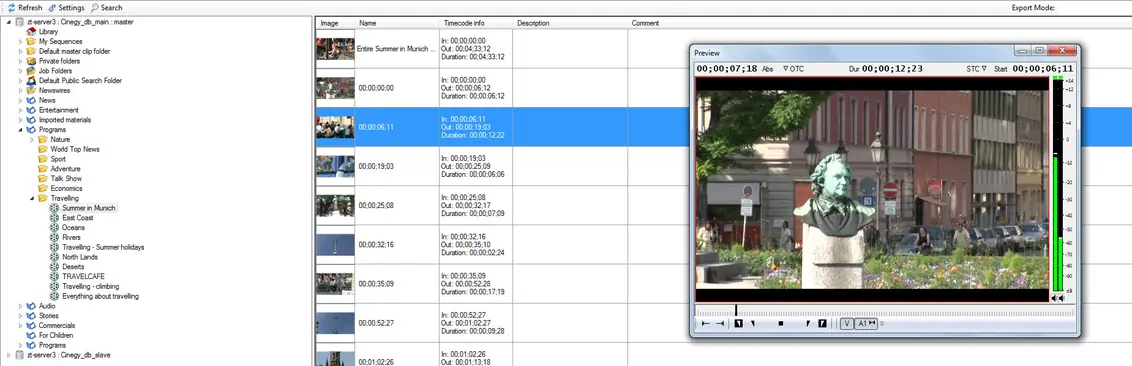The image size is (1132, 366).
Task: Click the Refresh toolbar button
Action: point(25,7)
